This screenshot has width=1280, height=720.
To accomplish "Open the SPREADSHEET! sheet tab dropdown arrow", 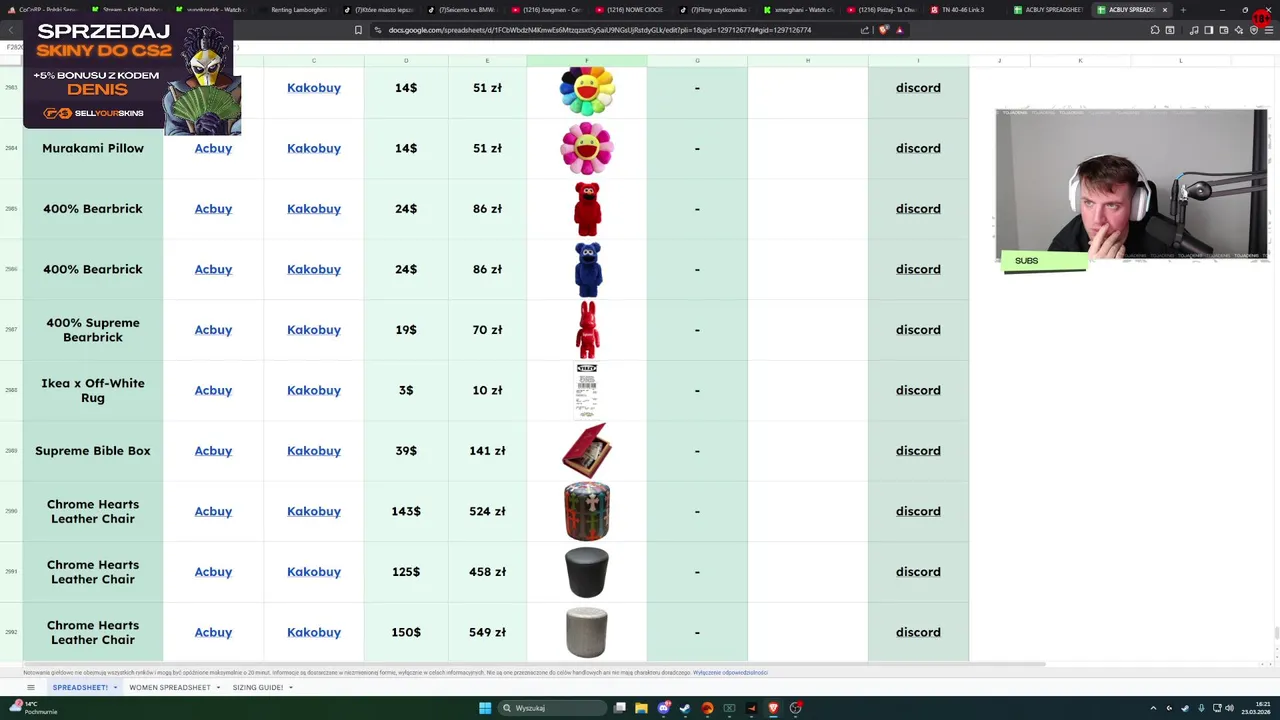I will (115, 688).
